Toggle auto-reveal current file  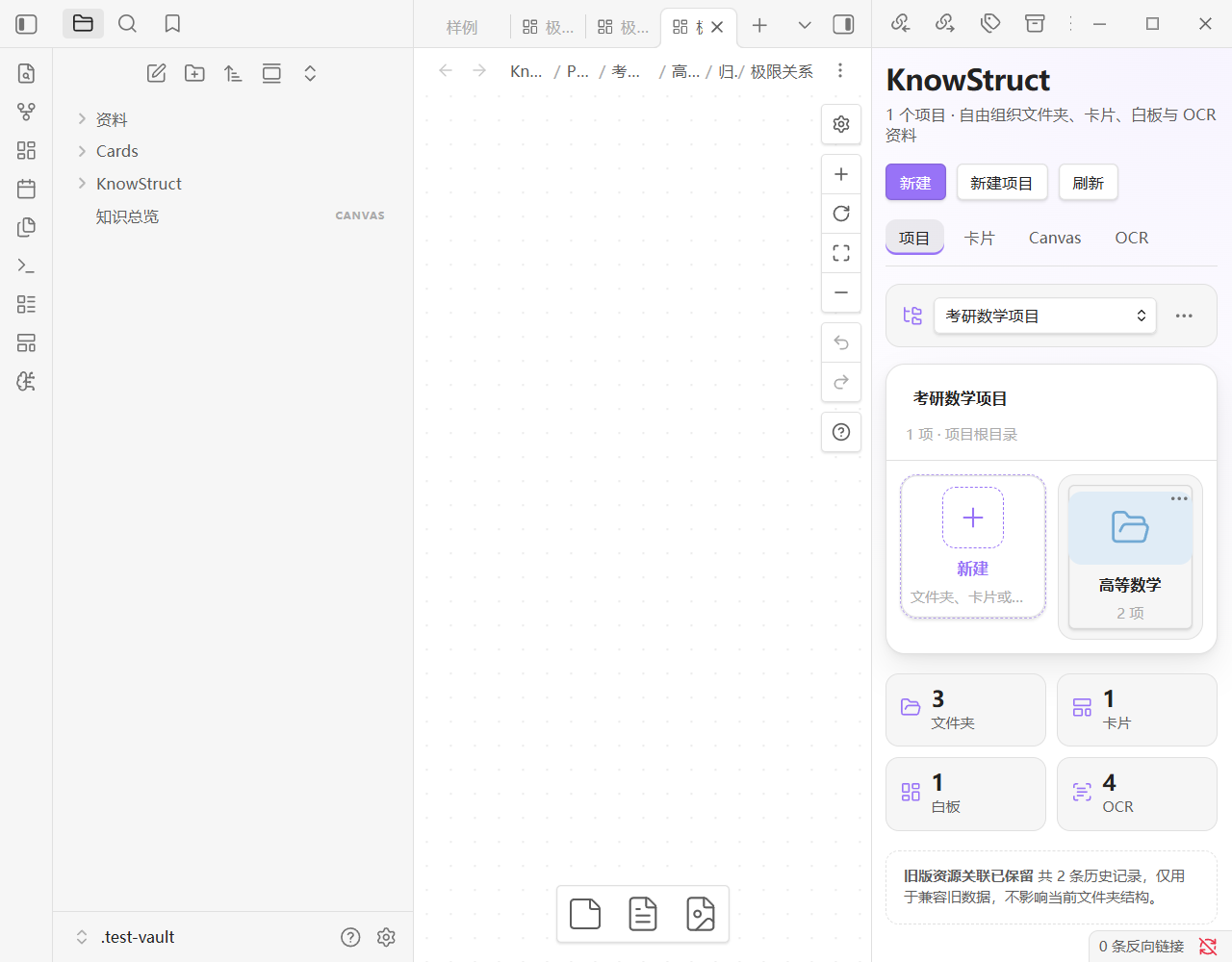(x=271, y=73)
